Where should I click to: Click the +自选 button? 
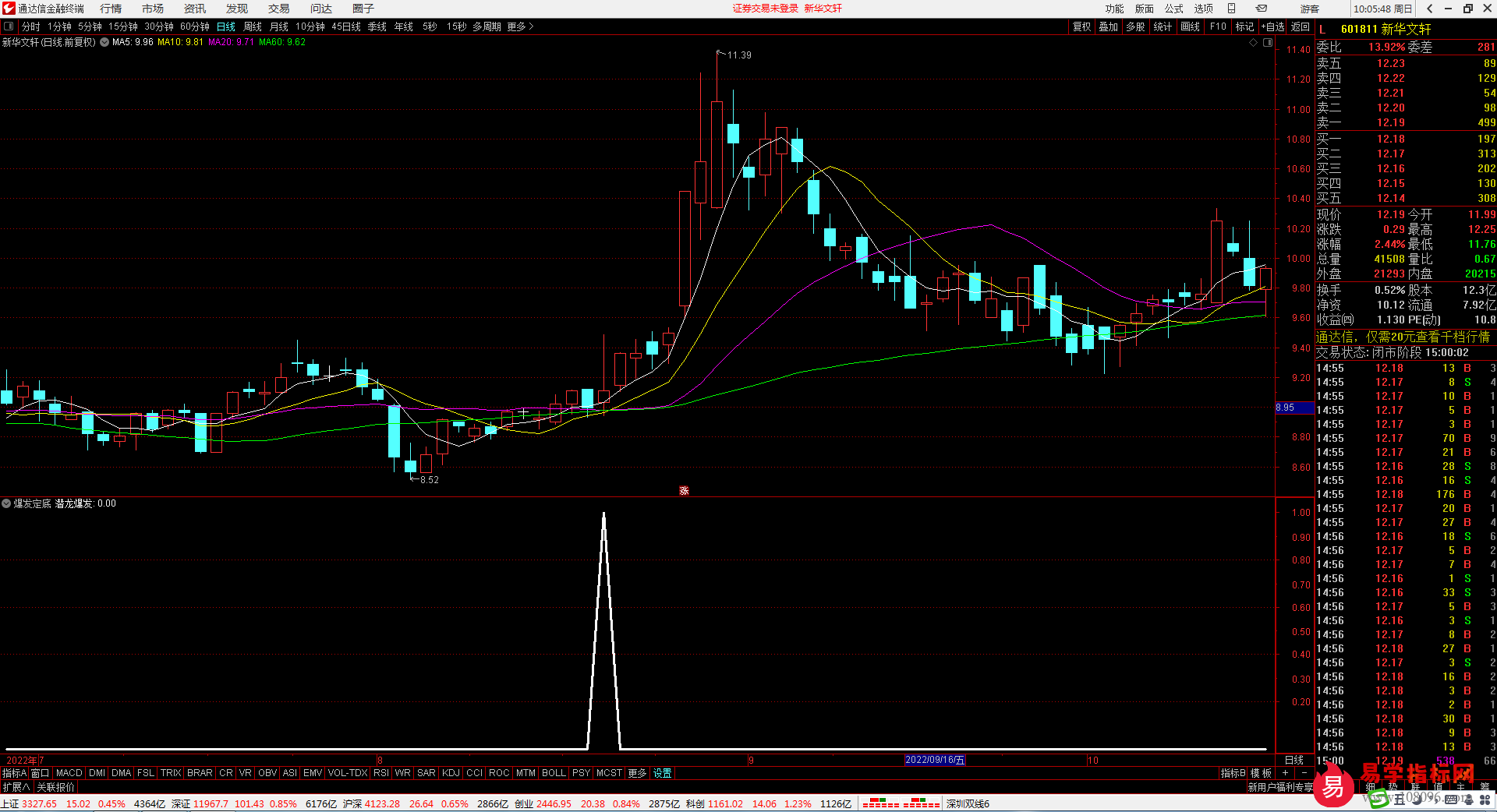click(x=1273, y=26)
